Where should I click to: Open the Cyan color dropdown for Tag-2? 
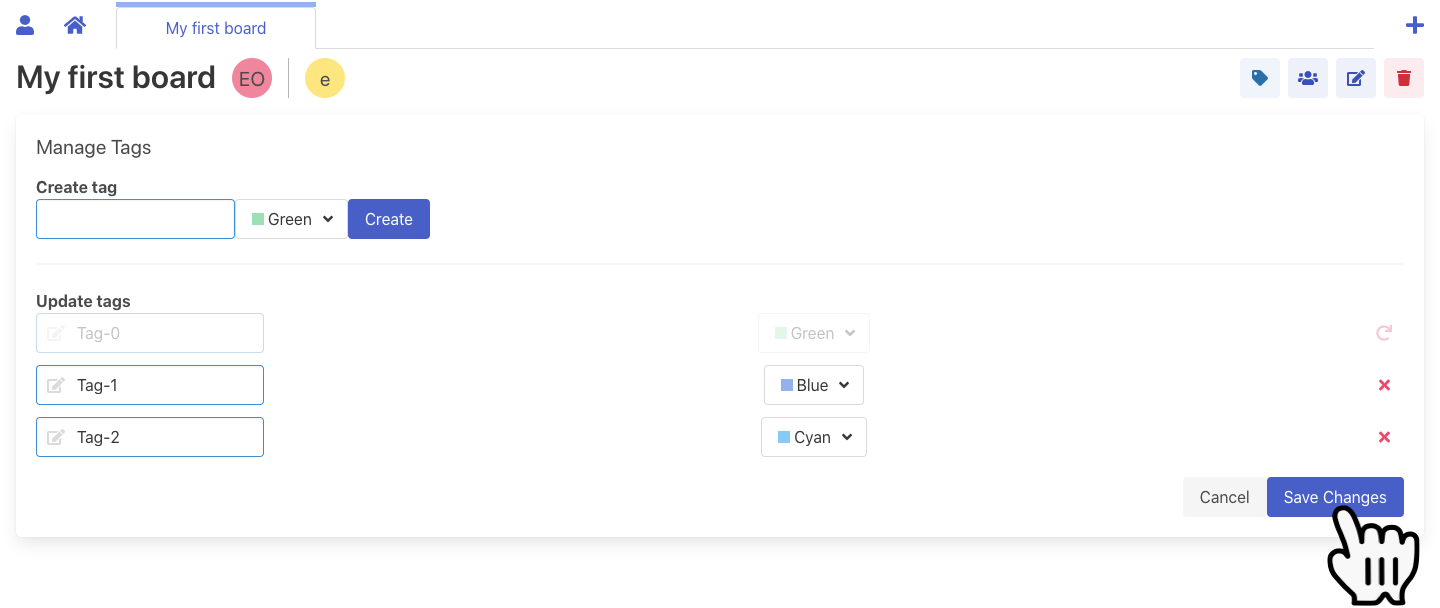click(x=814, y=437)
